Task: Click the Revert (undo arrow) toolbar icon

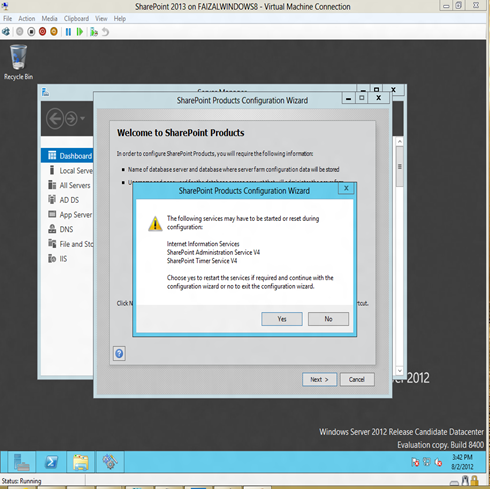Action: [x=105, y=32]
